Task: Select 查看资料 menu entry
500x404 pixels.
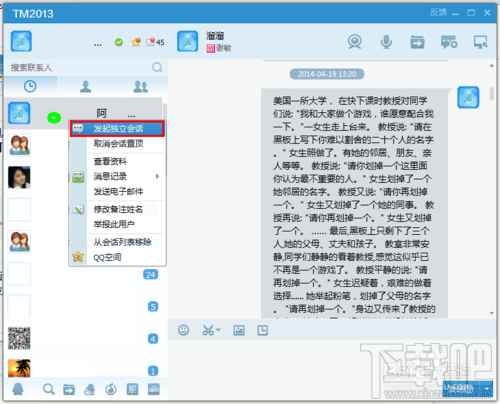Action: [110, 162]
